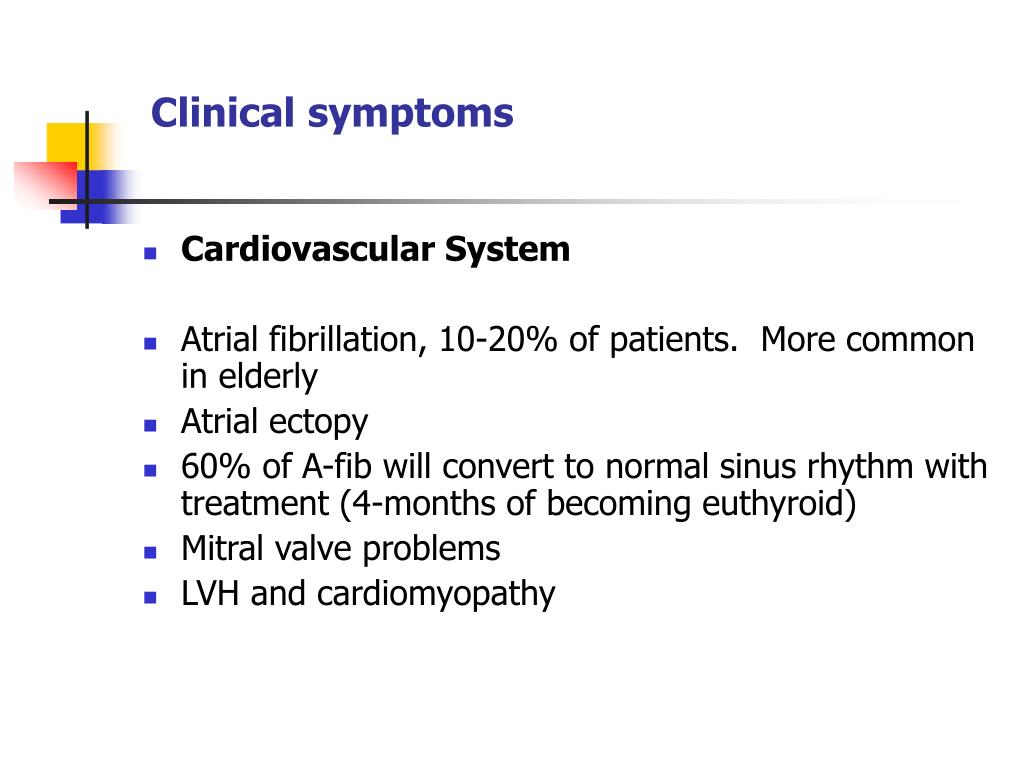Select the Atrial ectopy text

point(274,423)
